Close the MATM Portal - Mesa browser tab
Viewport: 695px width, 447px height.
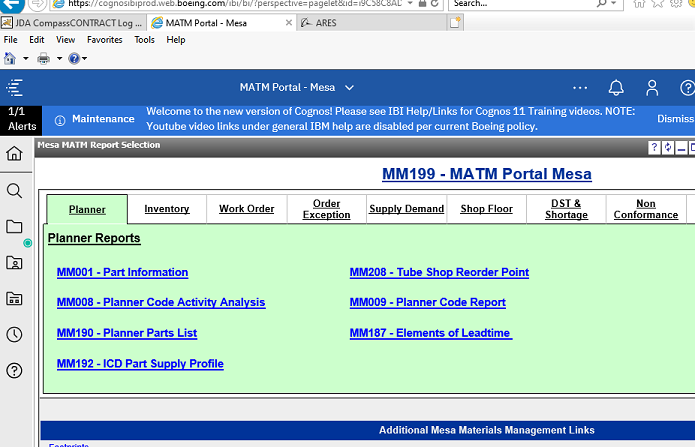289,23
